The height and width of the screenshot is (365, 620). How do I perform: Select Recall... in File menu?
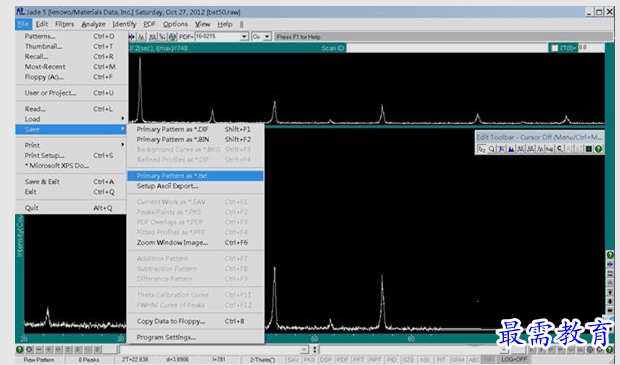[71, 57]
